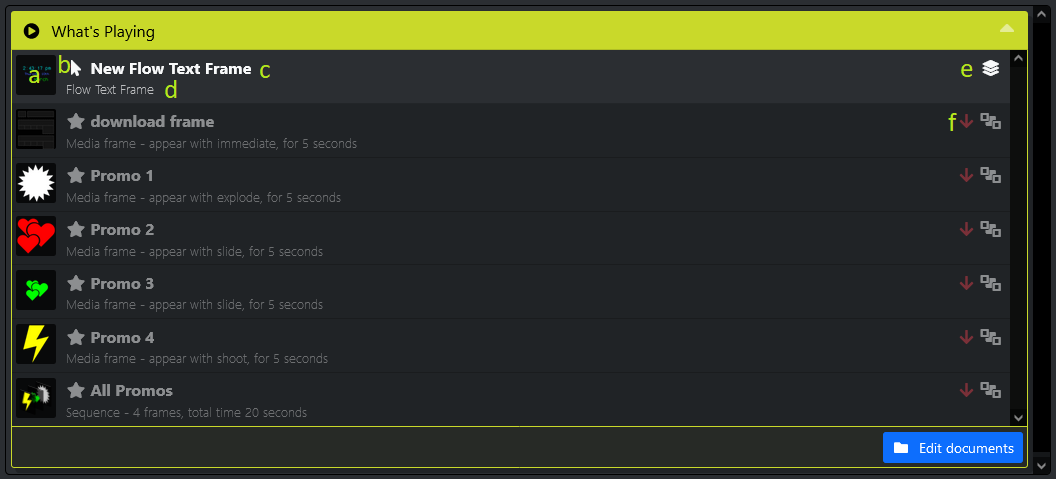This screenshot has width=1056, height=479.
Task: Click the layers icon on New Flow Text Frame
Action: pos(990,68)
